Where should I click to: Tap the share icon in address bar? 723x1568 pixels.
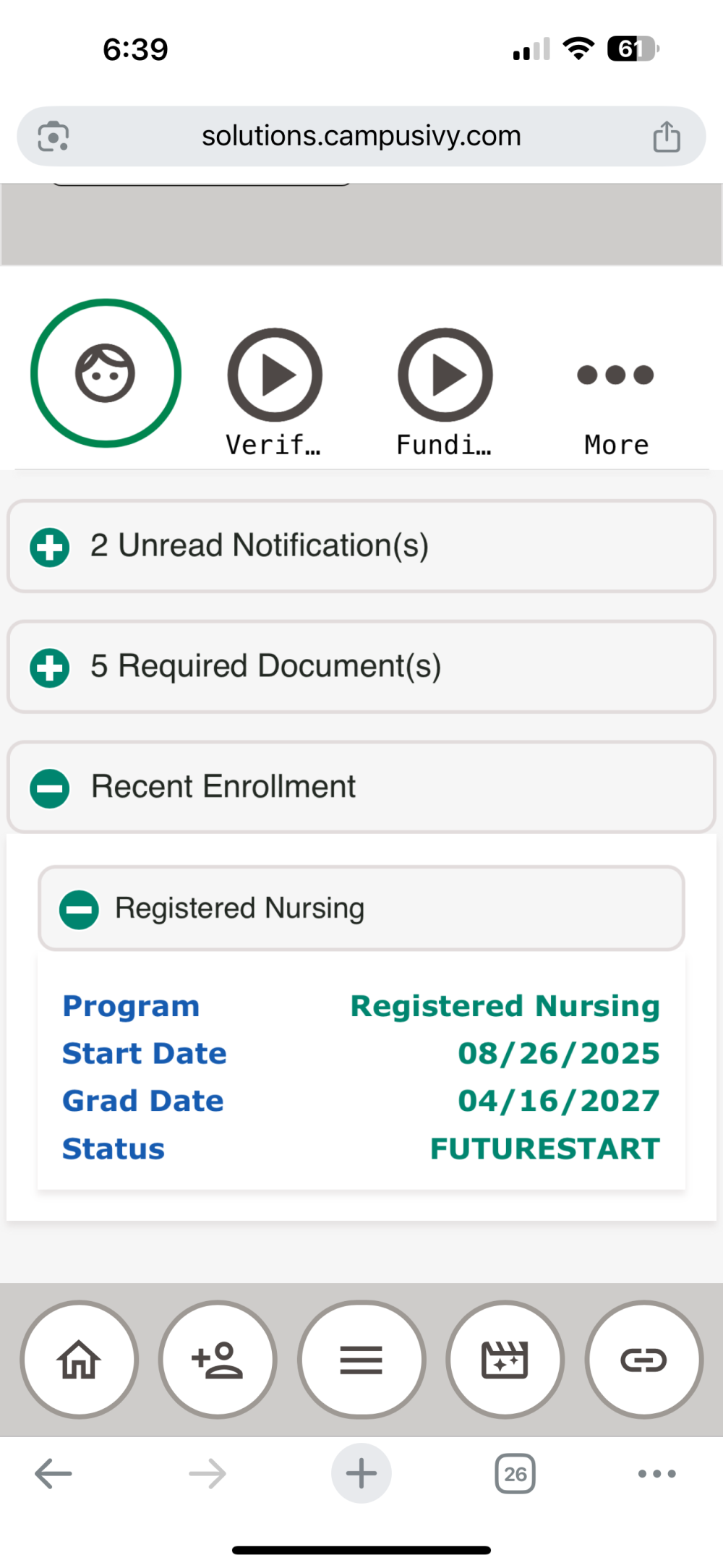click(x=667, y=136)
